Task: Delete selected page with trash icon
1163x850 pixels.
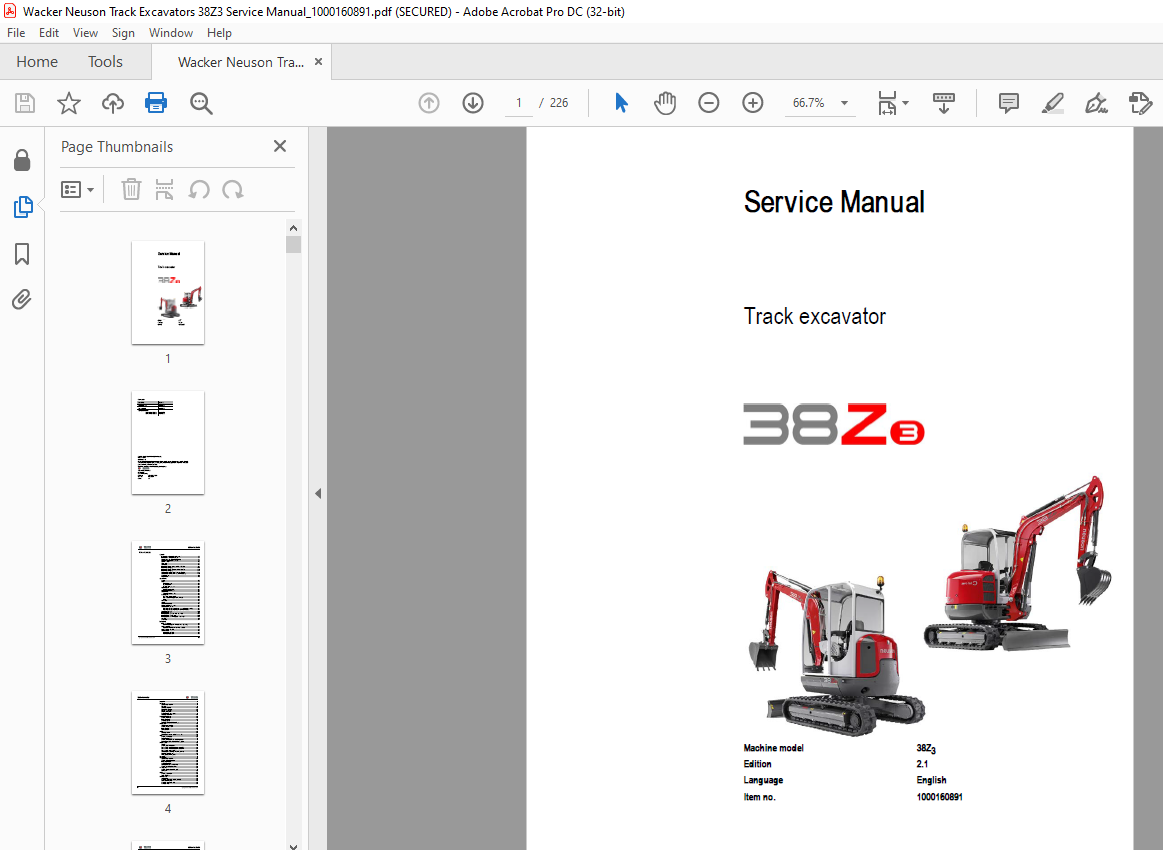Action: pos(131,189)
